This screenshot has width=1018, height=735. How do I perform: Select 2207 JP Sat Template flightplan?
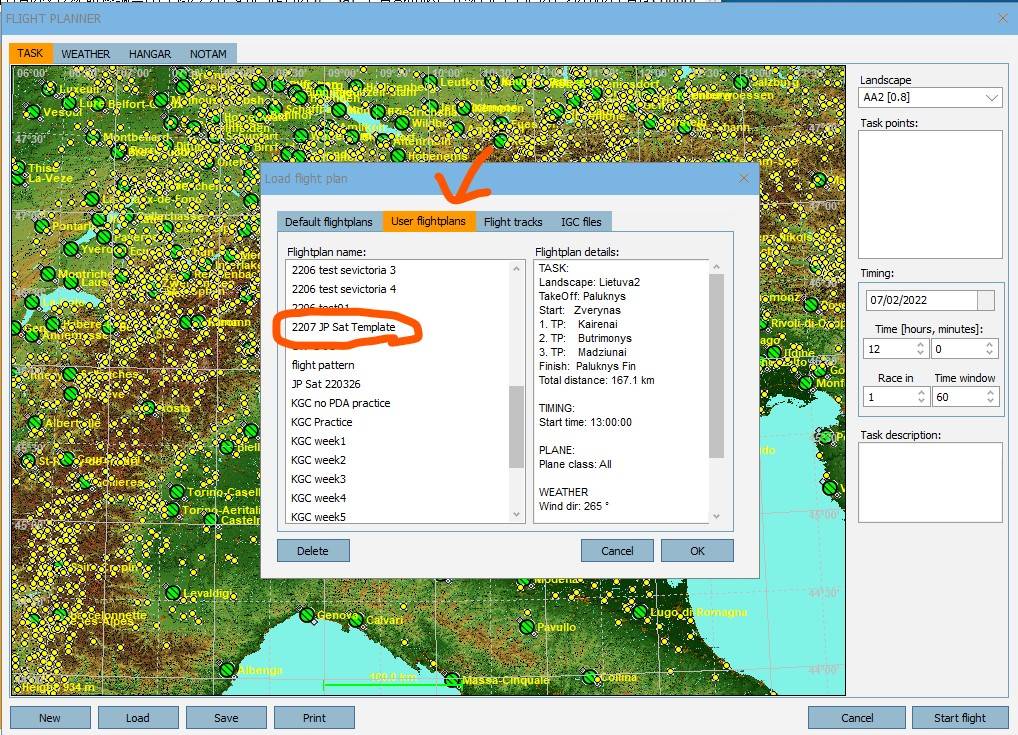(343, 327)
